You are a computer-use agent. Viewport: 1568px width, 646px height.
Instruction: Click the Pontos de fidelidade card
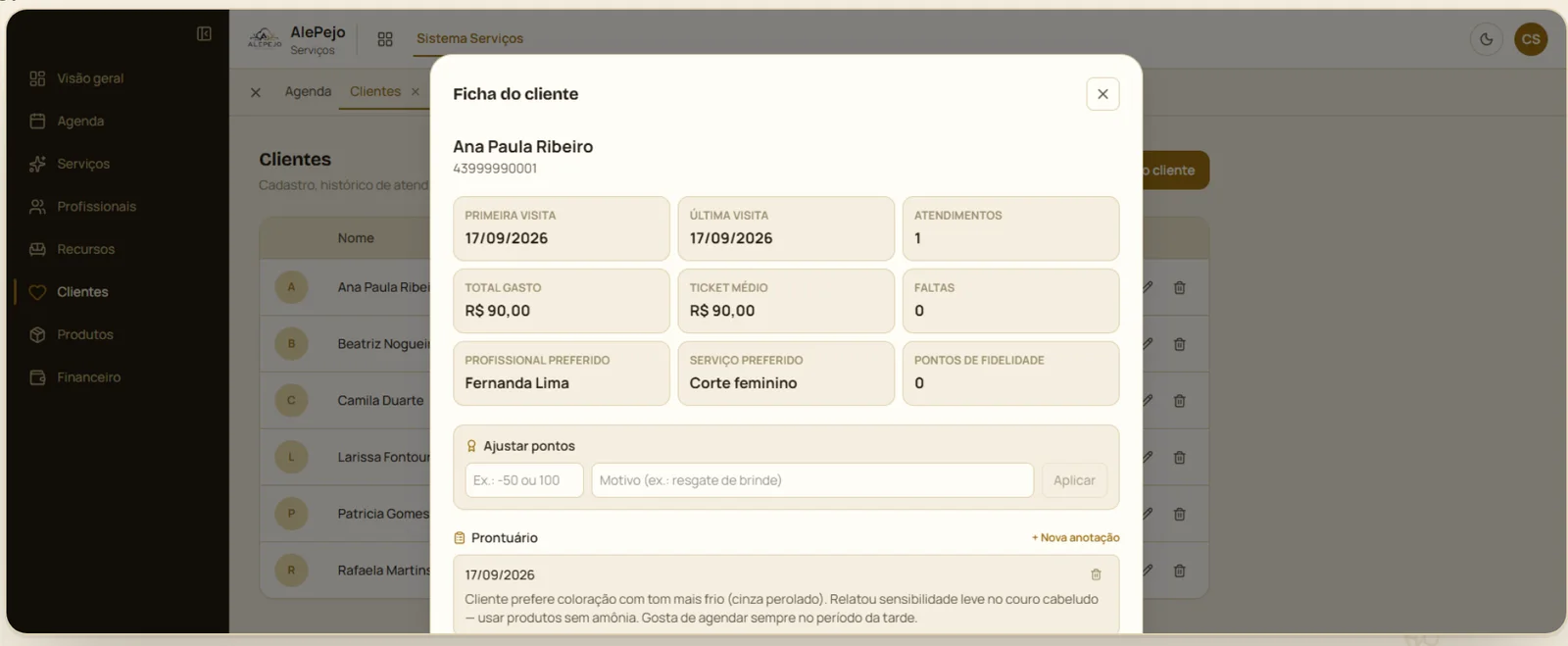(x=1010, y=373)
